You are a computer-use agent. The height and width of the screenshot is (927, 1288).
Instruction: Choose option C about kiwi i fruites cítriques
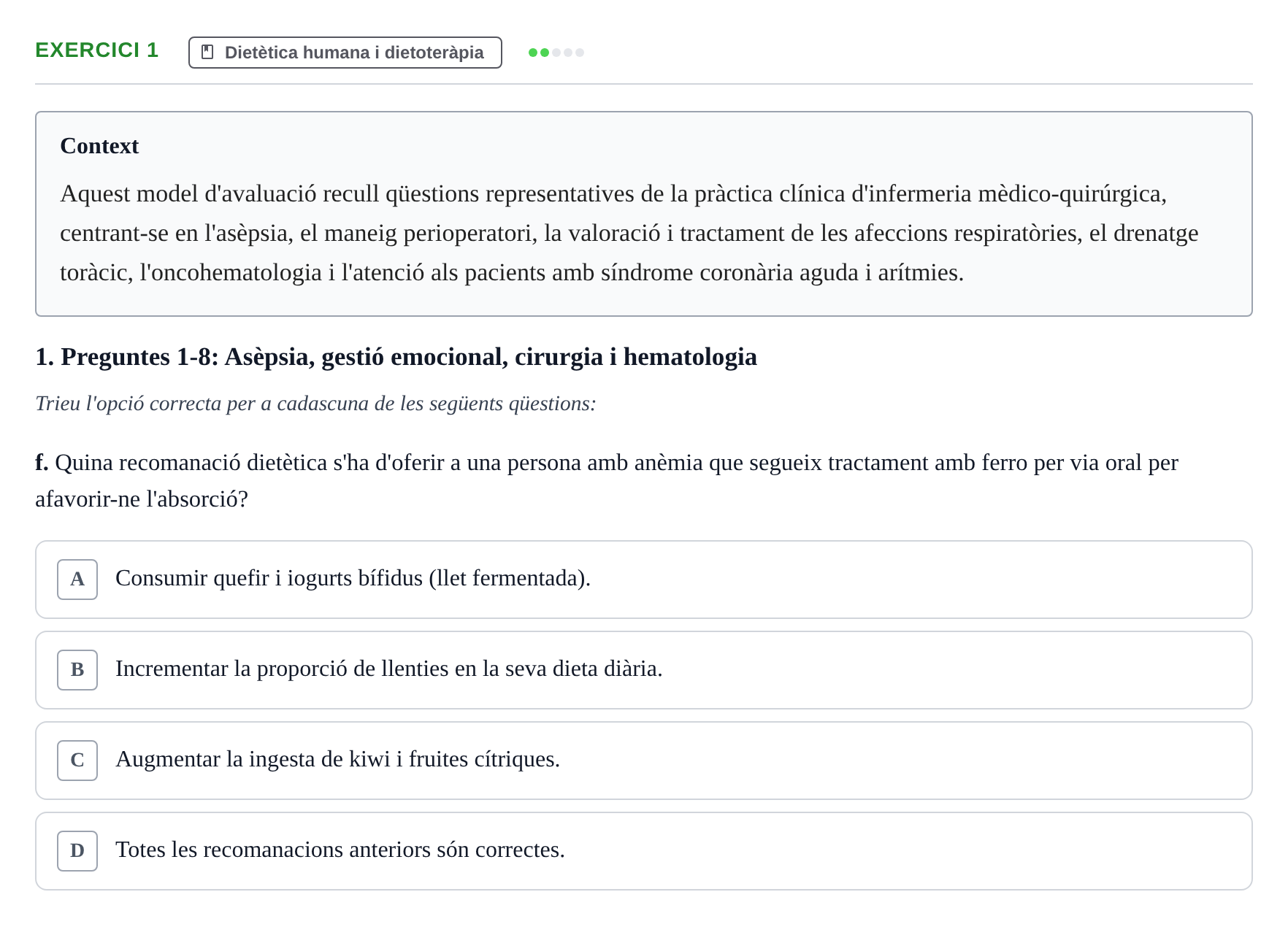(x=644, y=761)
